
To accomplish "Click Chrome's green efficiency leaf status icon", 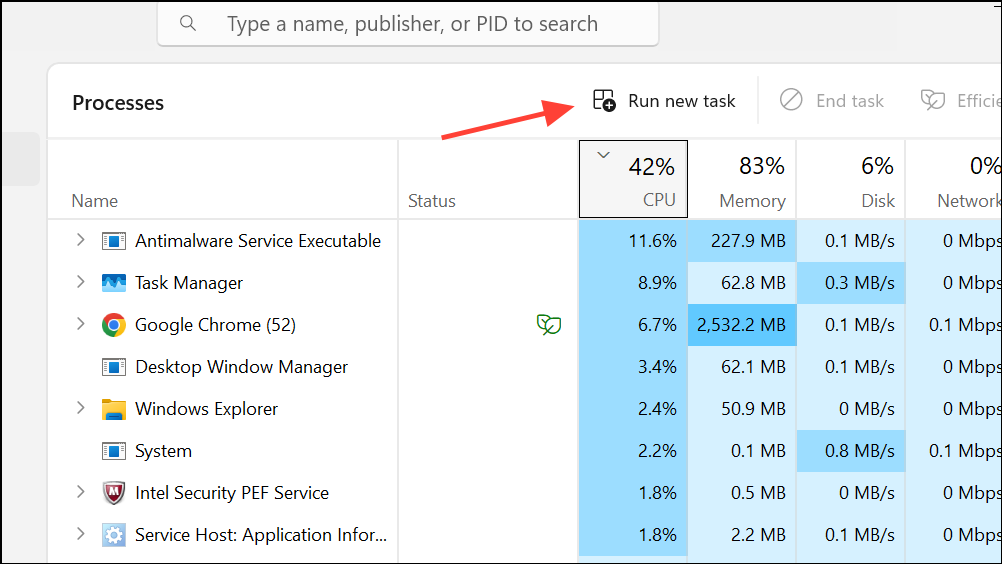I will (x=548, y=324).
